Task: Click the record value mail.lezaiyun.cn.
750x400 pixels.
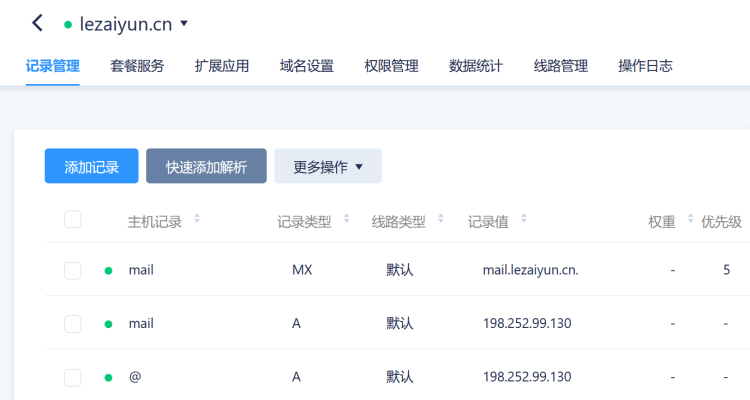Action: tap(530, 270)
